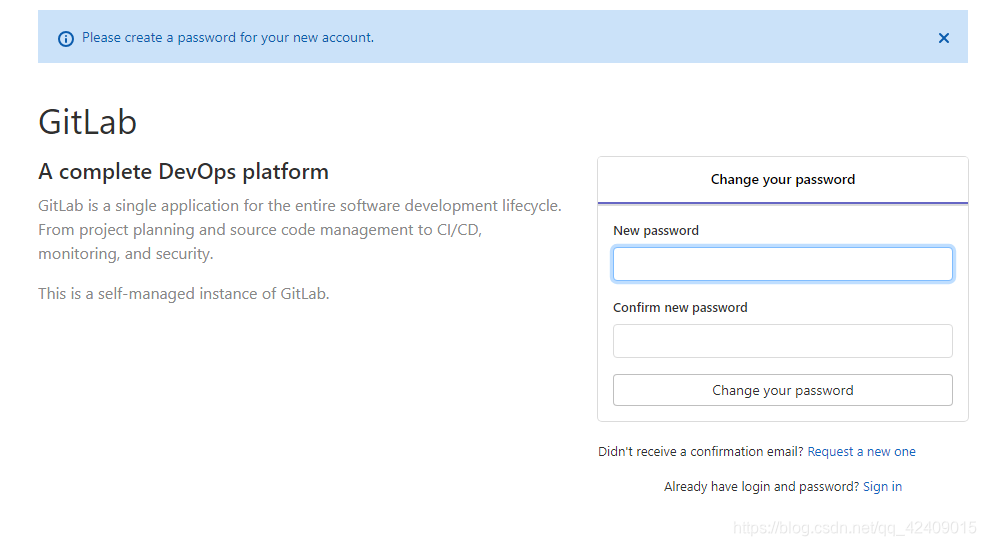
Task: Click the 'Already have login and password?' text
Action: coord(761,486)
